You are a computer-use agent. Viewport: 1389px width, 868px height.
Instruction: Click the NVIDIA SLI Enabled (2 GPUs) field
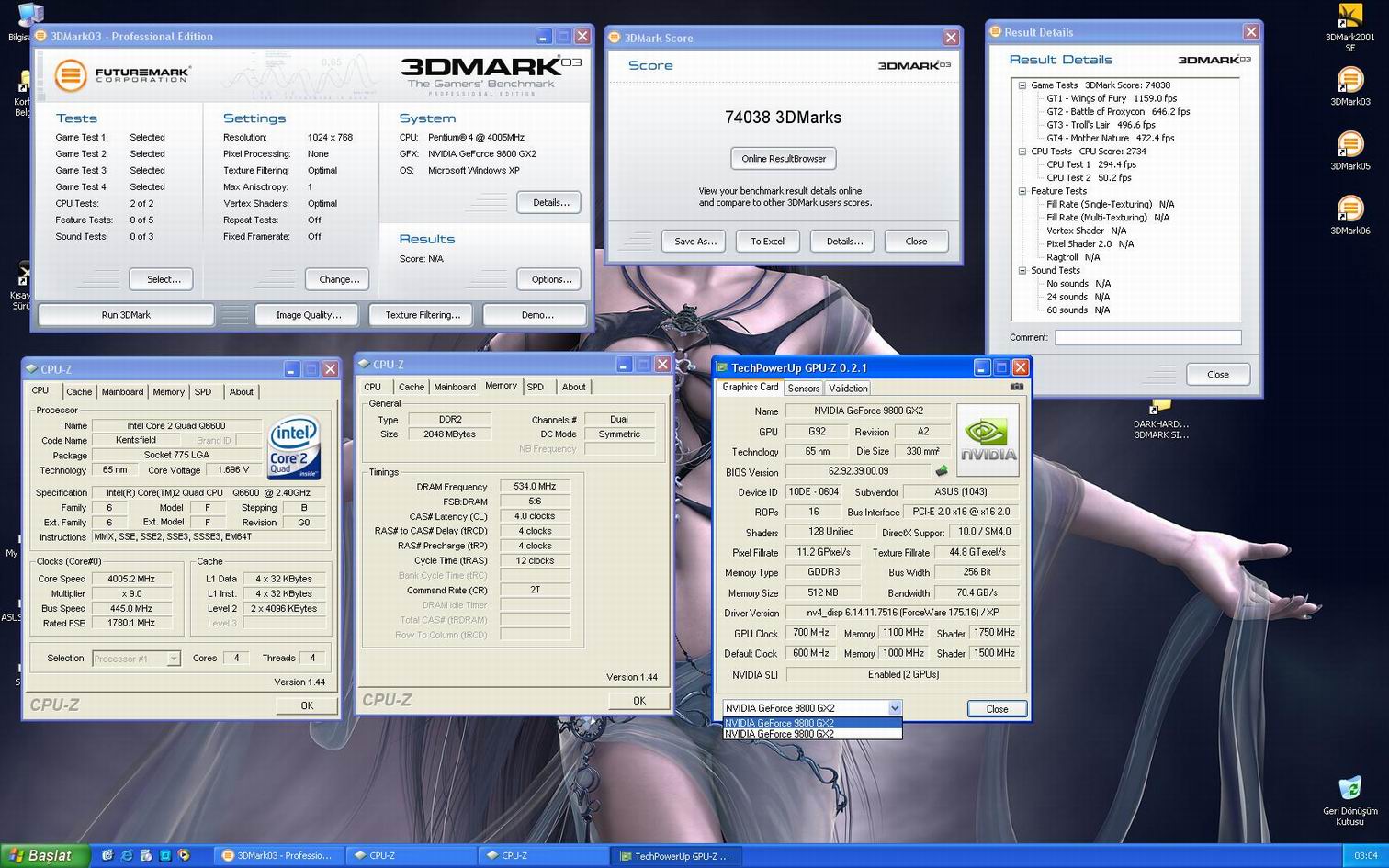[902, 674]
